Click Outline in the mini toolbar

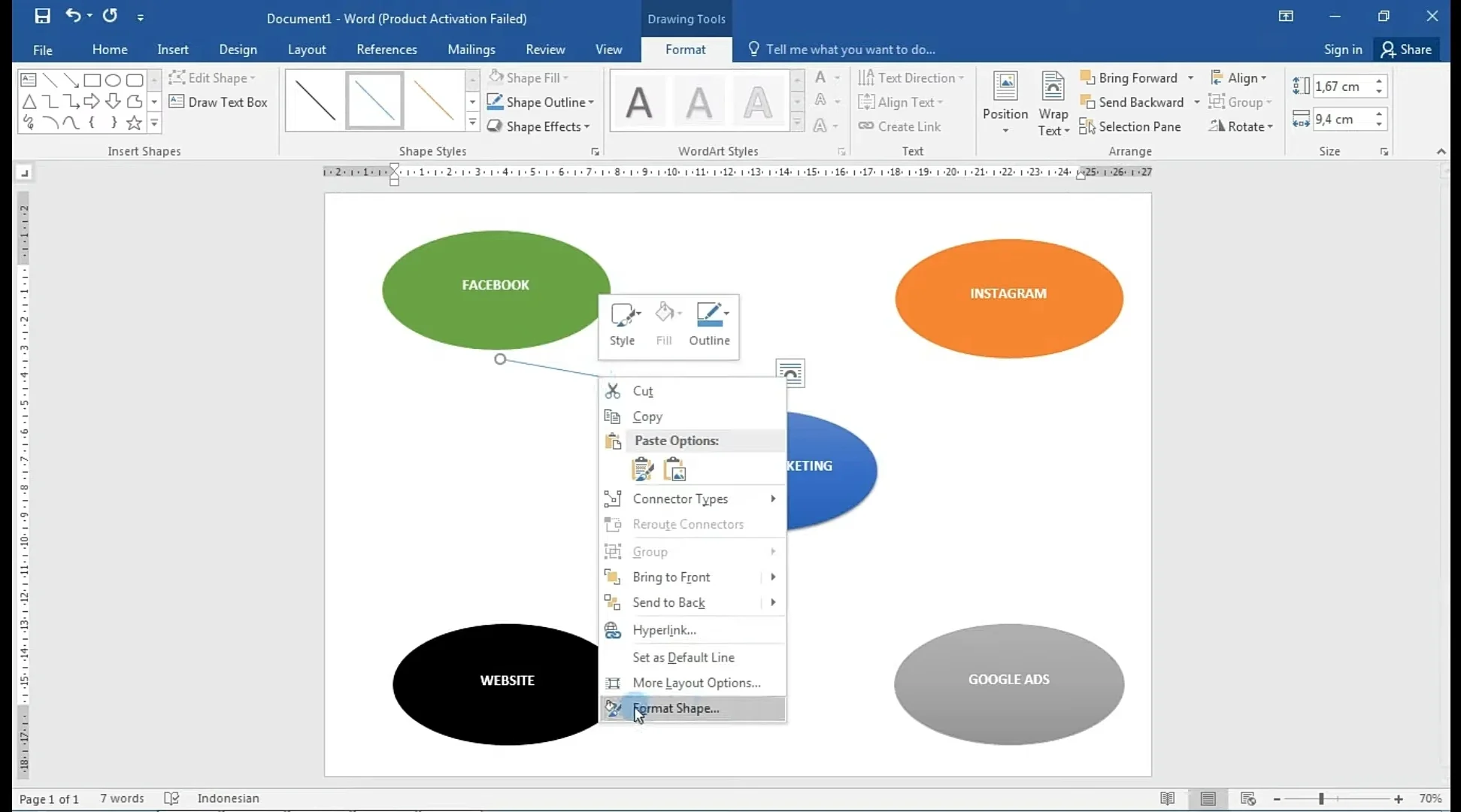[x=709, y=325]
